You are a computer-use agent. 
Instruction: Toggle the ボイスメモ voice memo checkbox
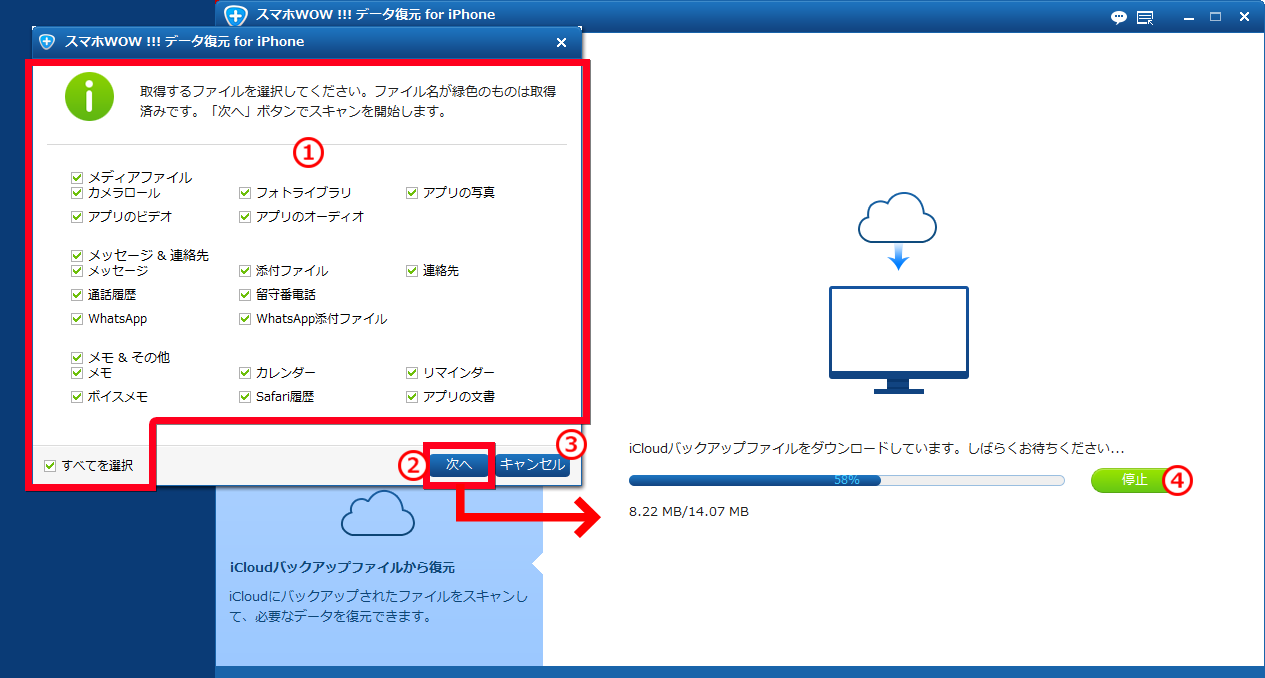(77, 396)
